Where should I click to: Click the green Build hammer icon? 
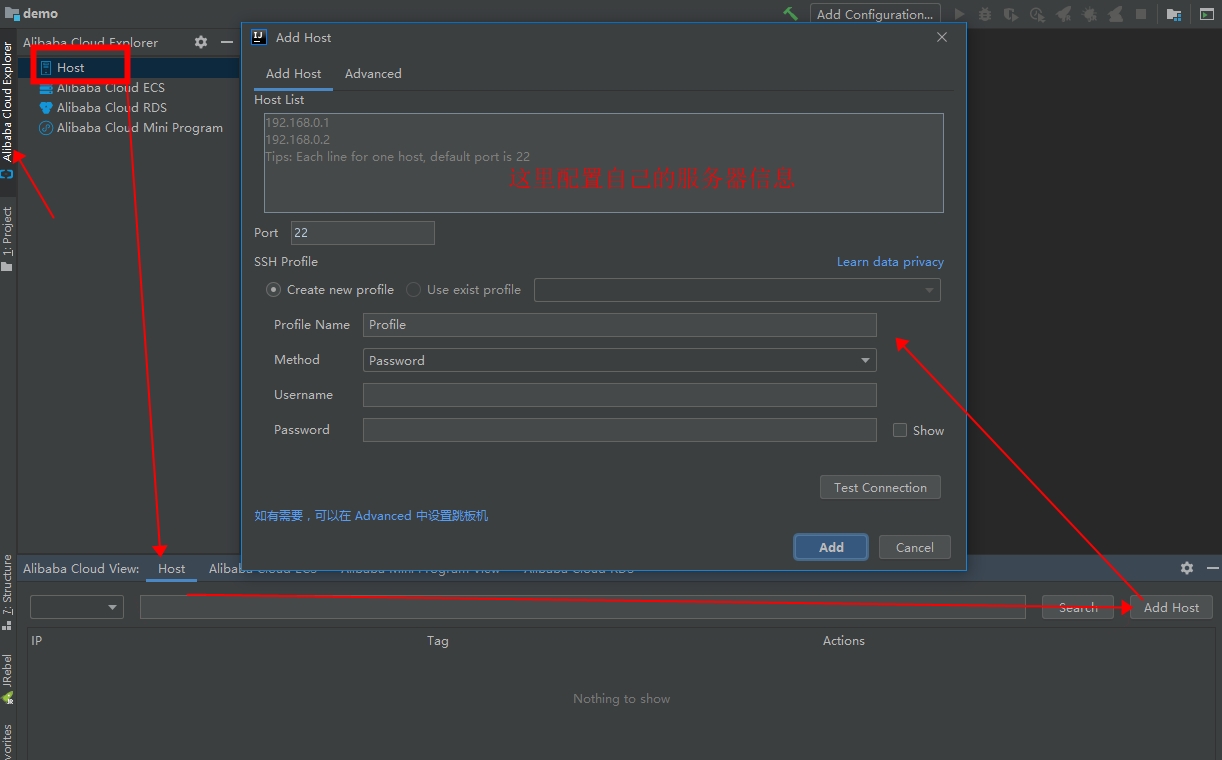(790, 14)
